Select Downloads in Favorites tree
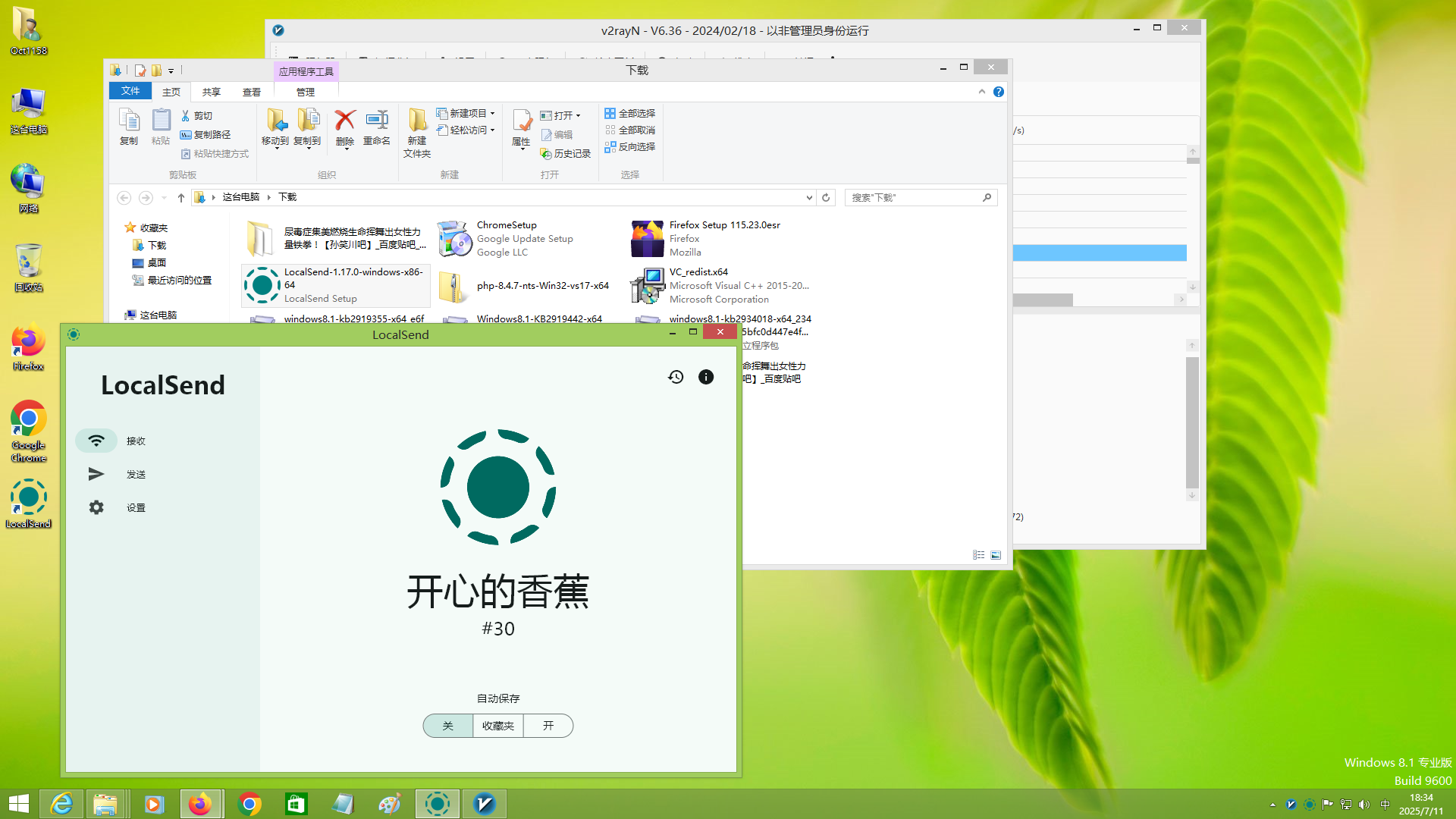Image resolution: width=1456 pixels, height=819 pixels. 149,245
